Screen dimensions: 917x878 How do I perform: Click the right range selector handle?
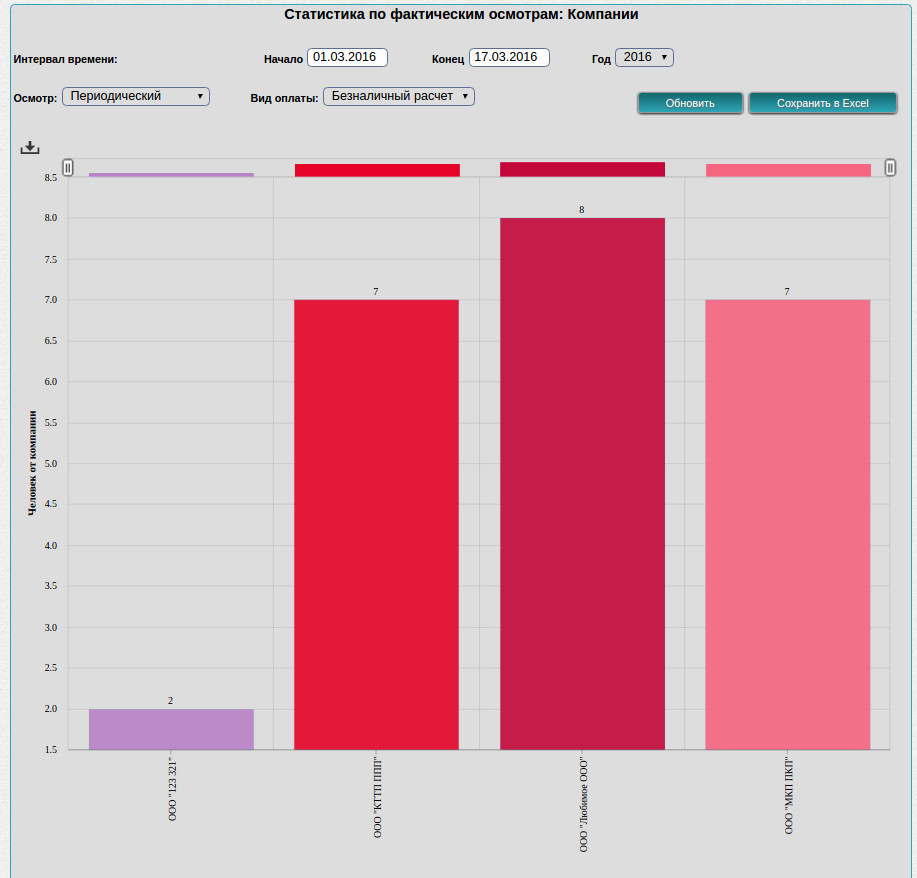890,168
